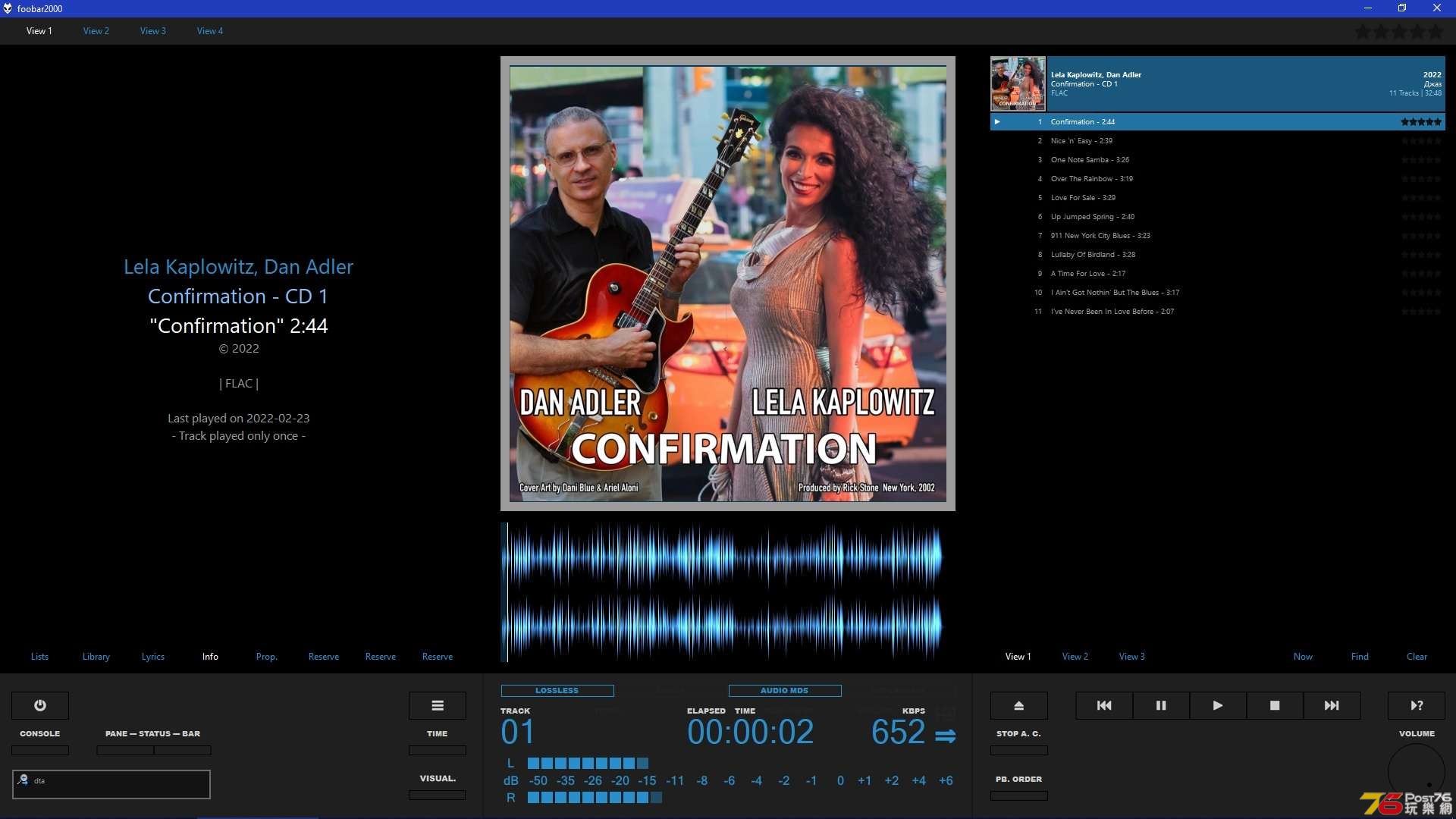Open the Library tab
Viewport: 1456px width, 819px height.
tap(96, 657)
